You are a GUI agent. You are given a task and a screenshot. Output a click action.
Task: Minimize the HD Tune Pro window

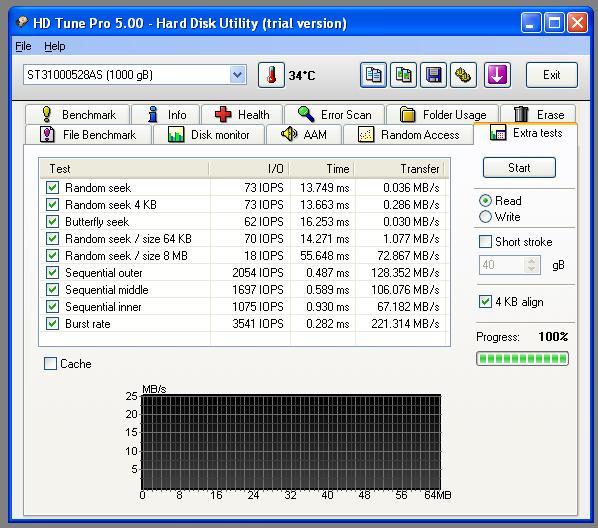(x=531, y=23)
